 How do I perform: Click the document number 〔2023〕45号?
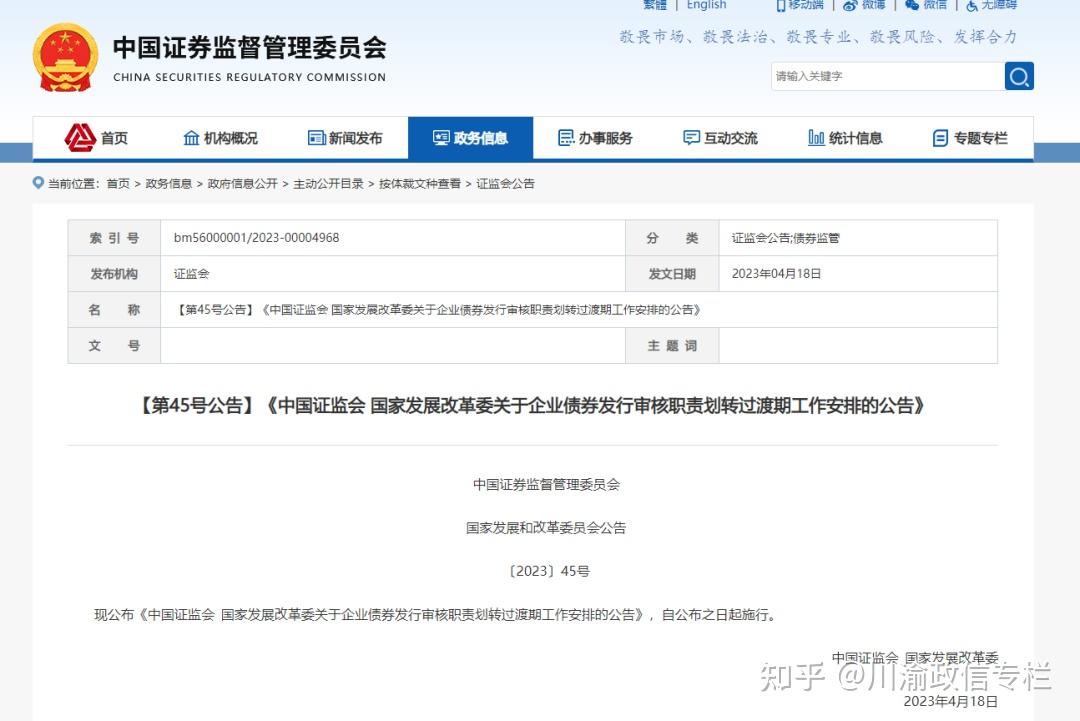click(x=548, y=571)
